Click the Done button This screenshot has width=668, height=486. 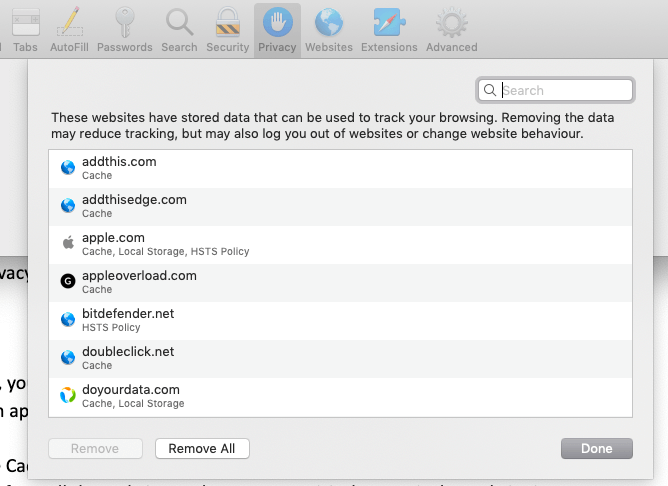pos(597,449)
